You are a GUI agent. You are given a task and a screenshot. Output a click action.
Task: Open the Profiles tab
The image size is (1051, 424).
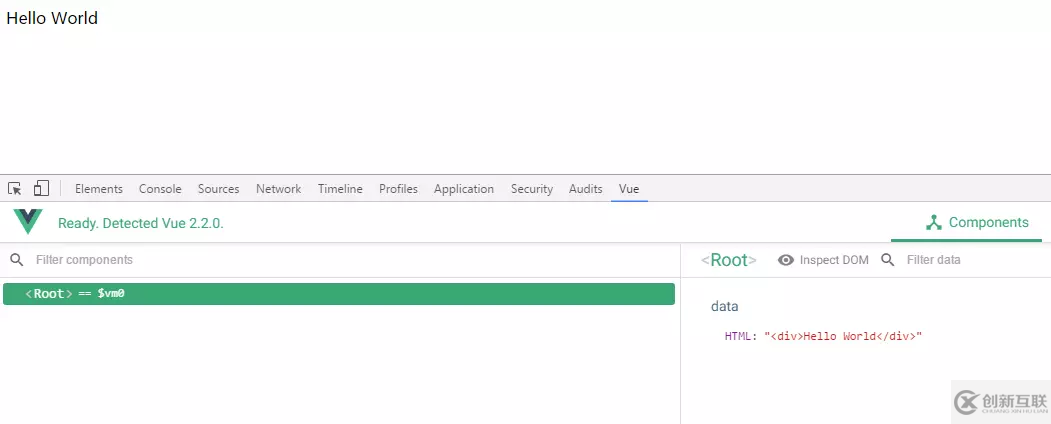tap(398, 189)
